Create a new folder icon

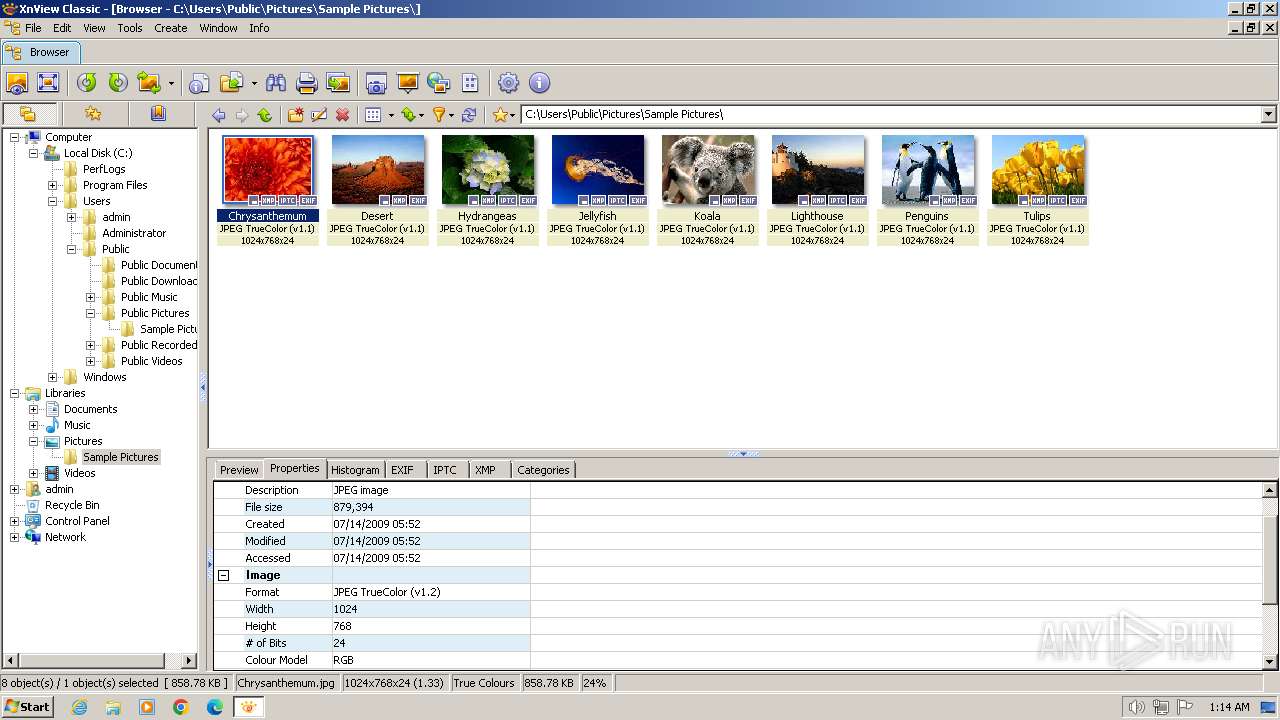pos(296,115)
